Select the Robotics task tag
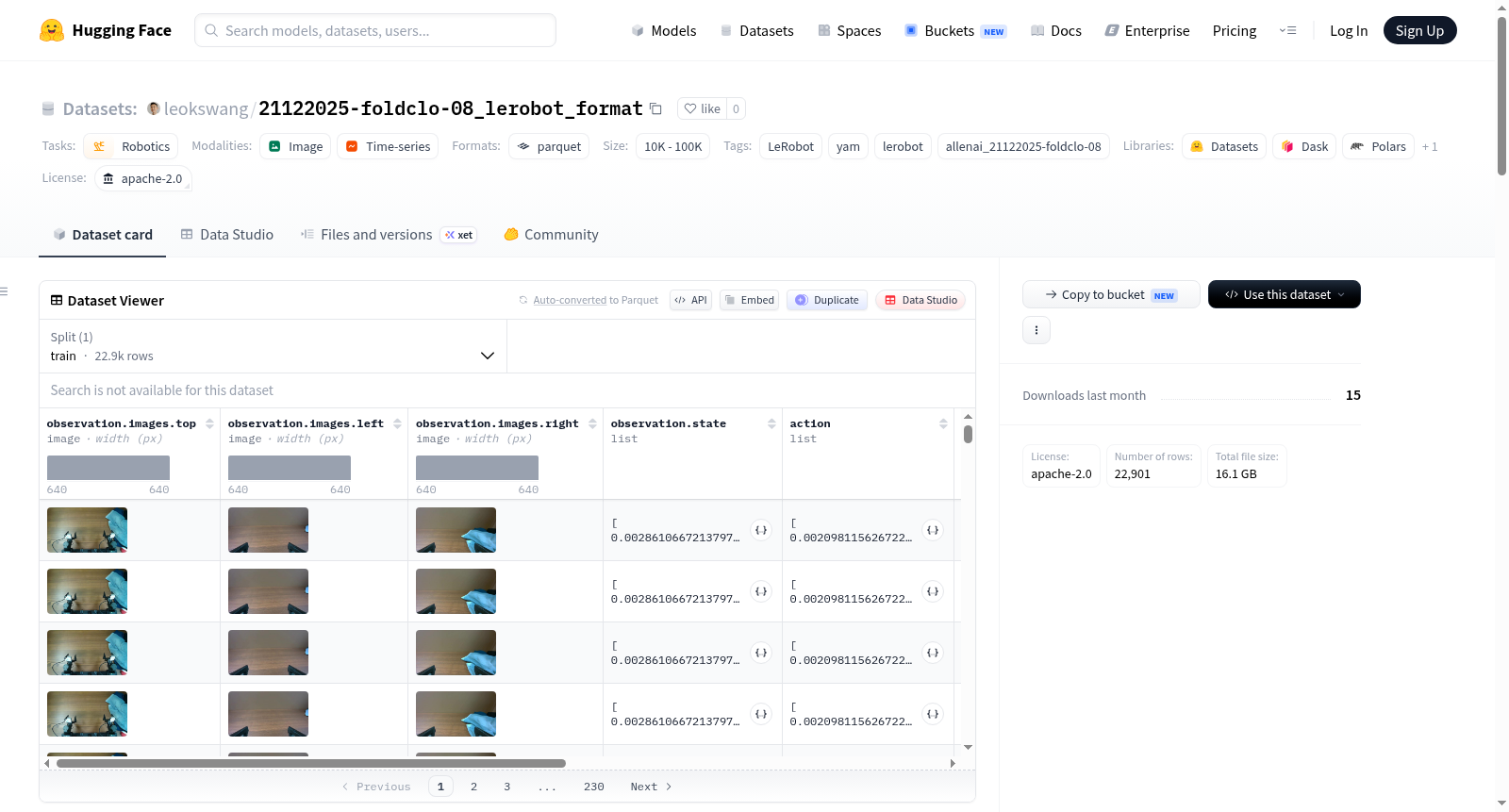This screenshot has width=1509, height=812. (x=131, y=146)
